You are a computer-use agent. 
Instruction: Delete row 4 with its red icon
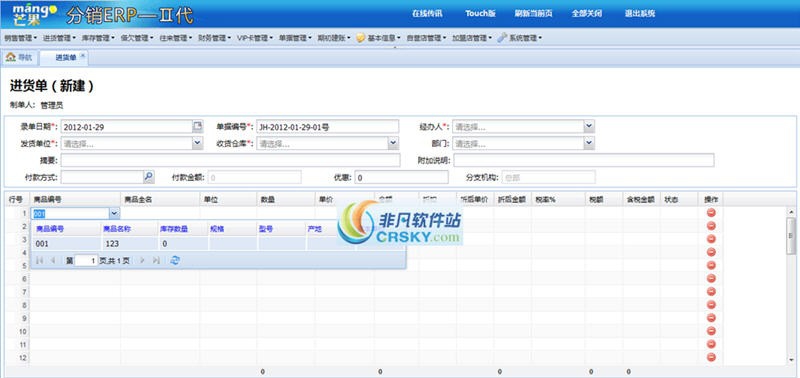coord(711,252)
